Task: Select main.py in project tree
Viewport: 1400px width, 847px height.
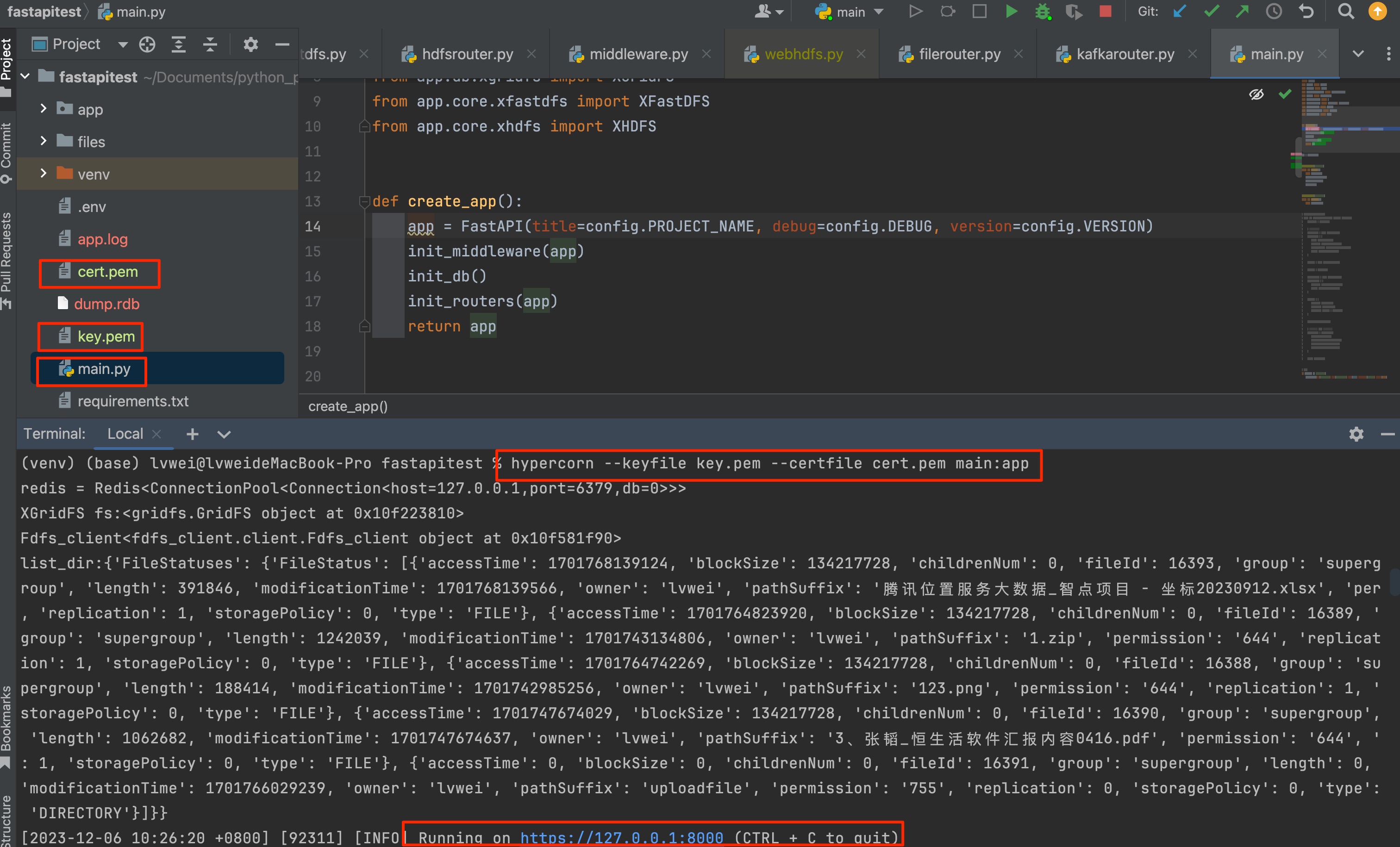Action: [94, 369]
